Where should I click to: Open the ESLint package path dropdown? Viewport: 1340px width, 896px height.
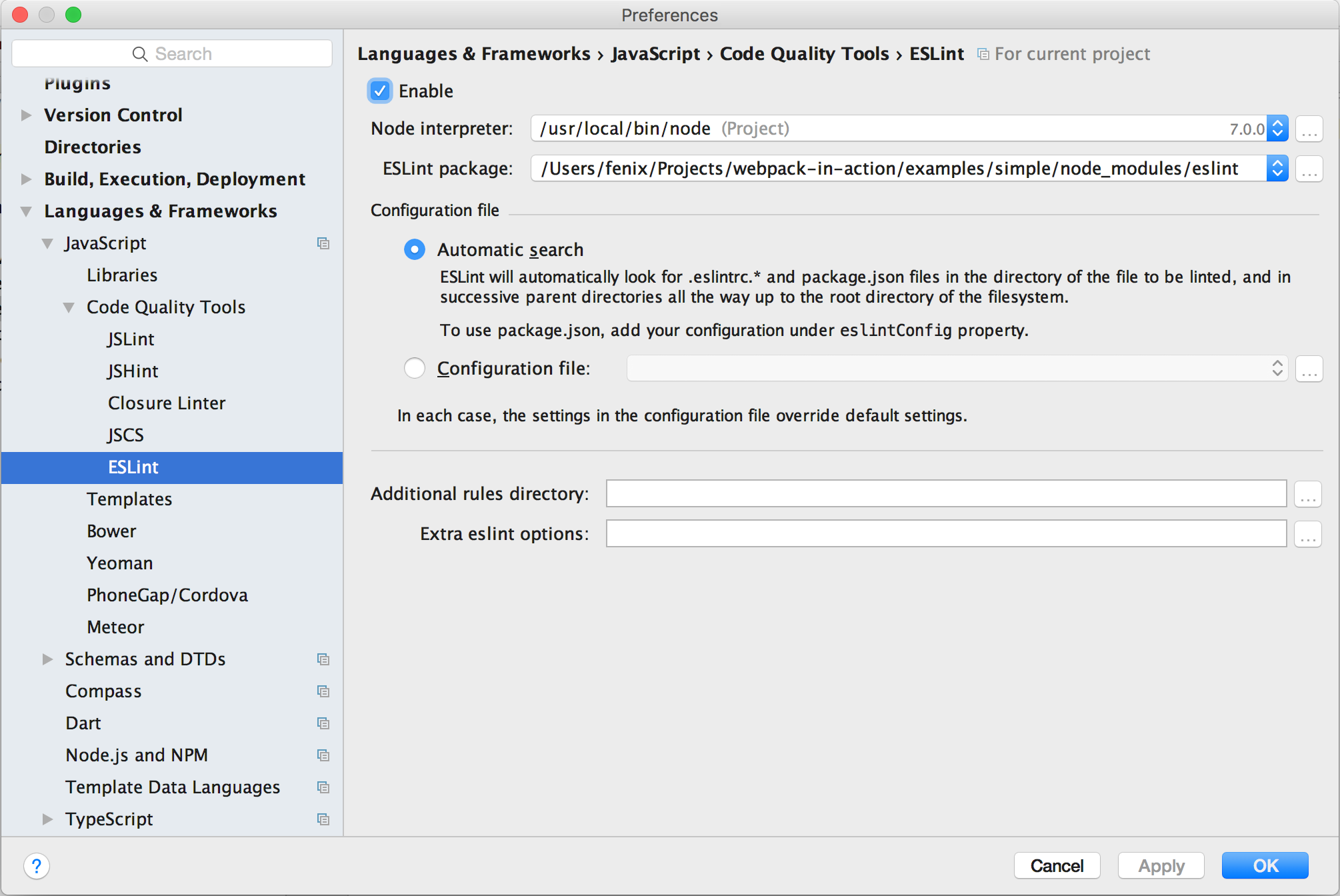click(1277, 168)
